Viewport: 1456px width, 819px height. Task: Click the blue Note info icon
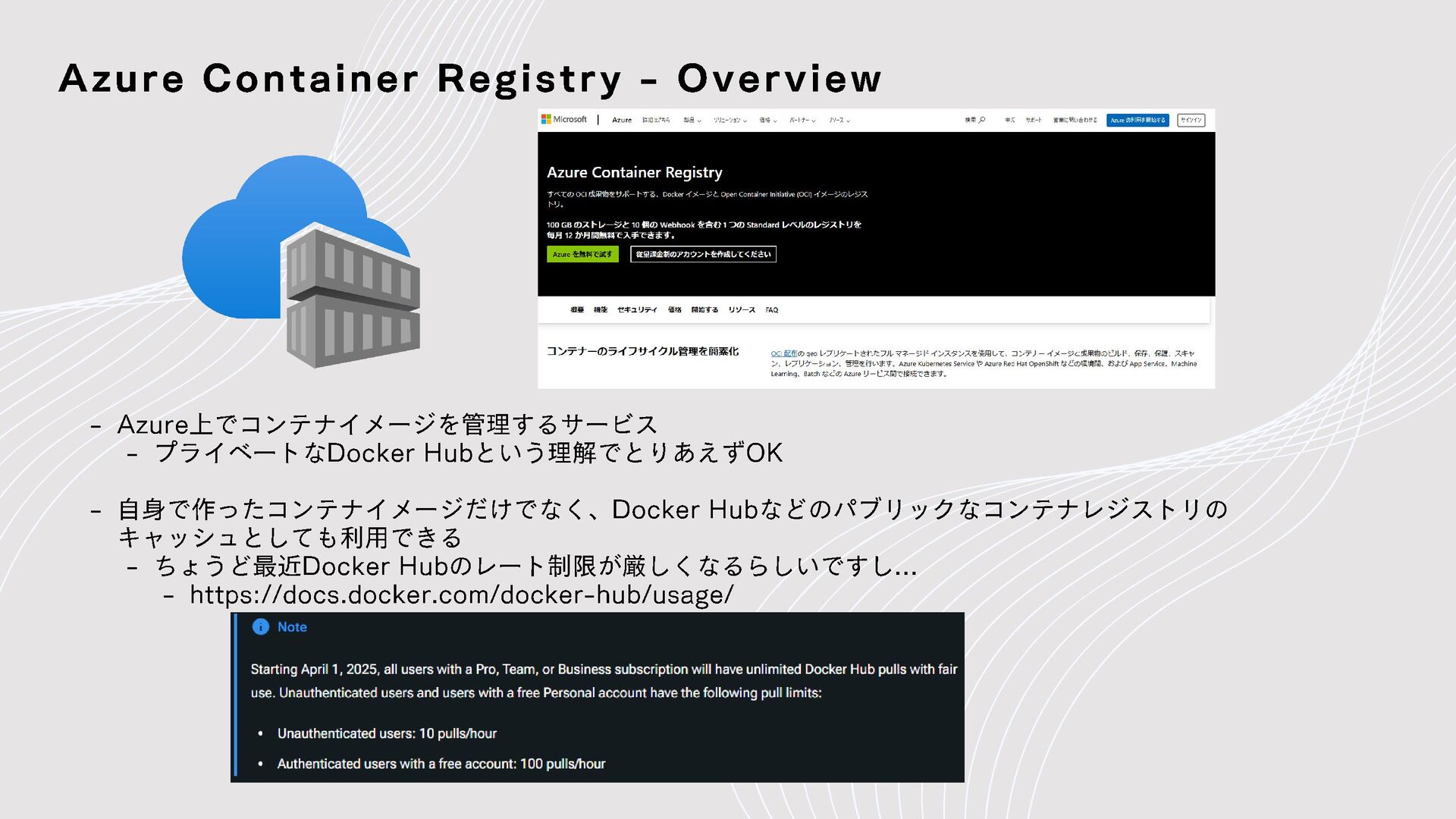click(x=260, y=627)
